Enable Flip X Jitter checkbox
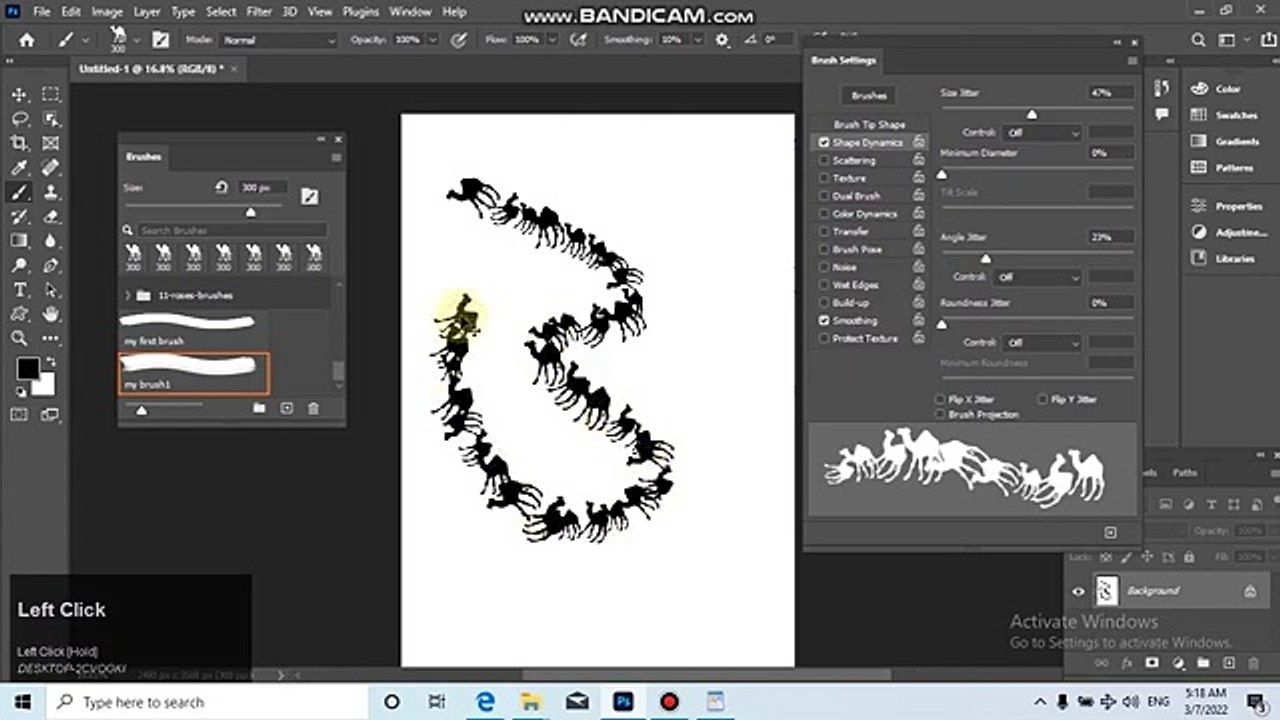 click(x=940, y=399)
